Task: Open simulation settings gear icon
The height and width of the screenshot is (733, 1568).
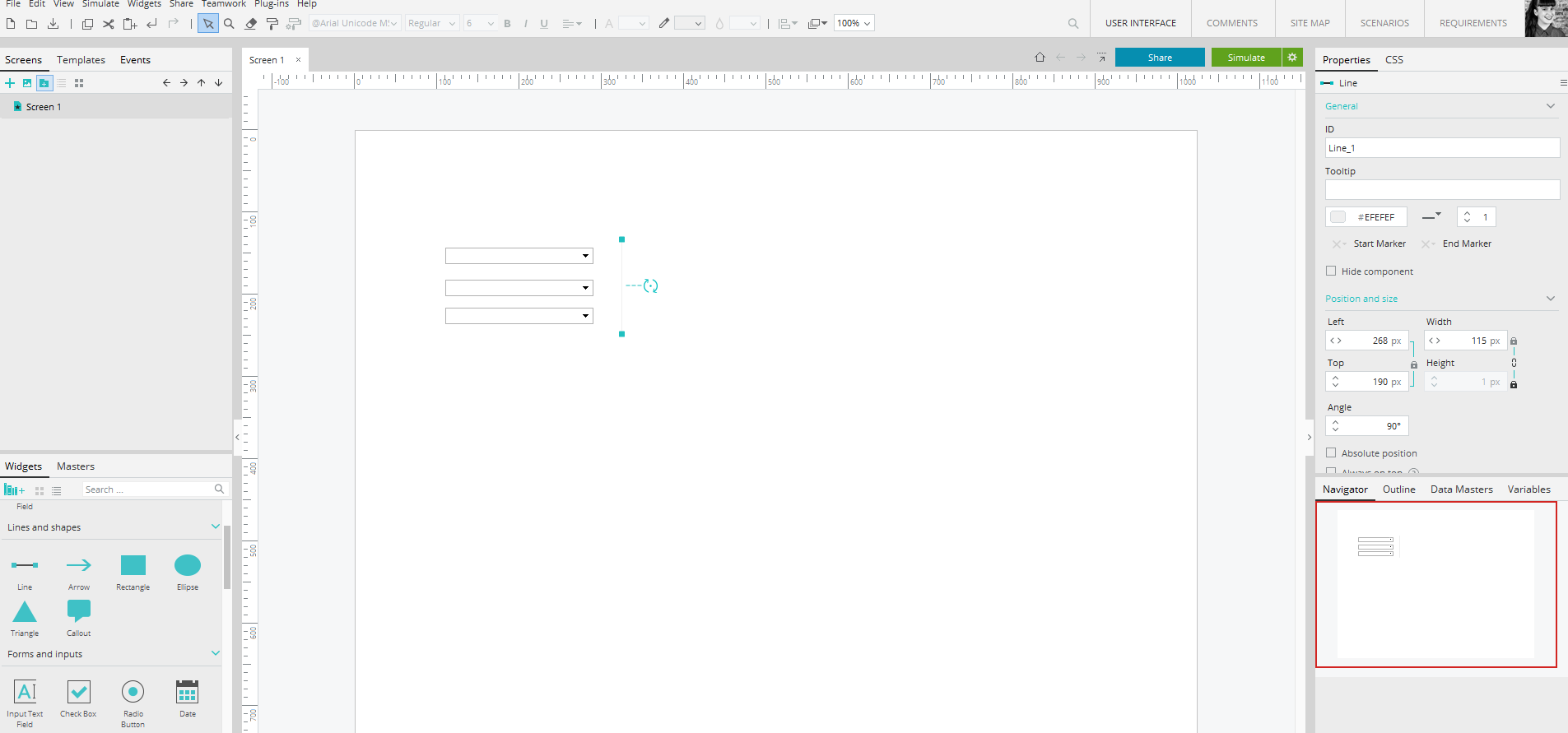Action: 1292,58
